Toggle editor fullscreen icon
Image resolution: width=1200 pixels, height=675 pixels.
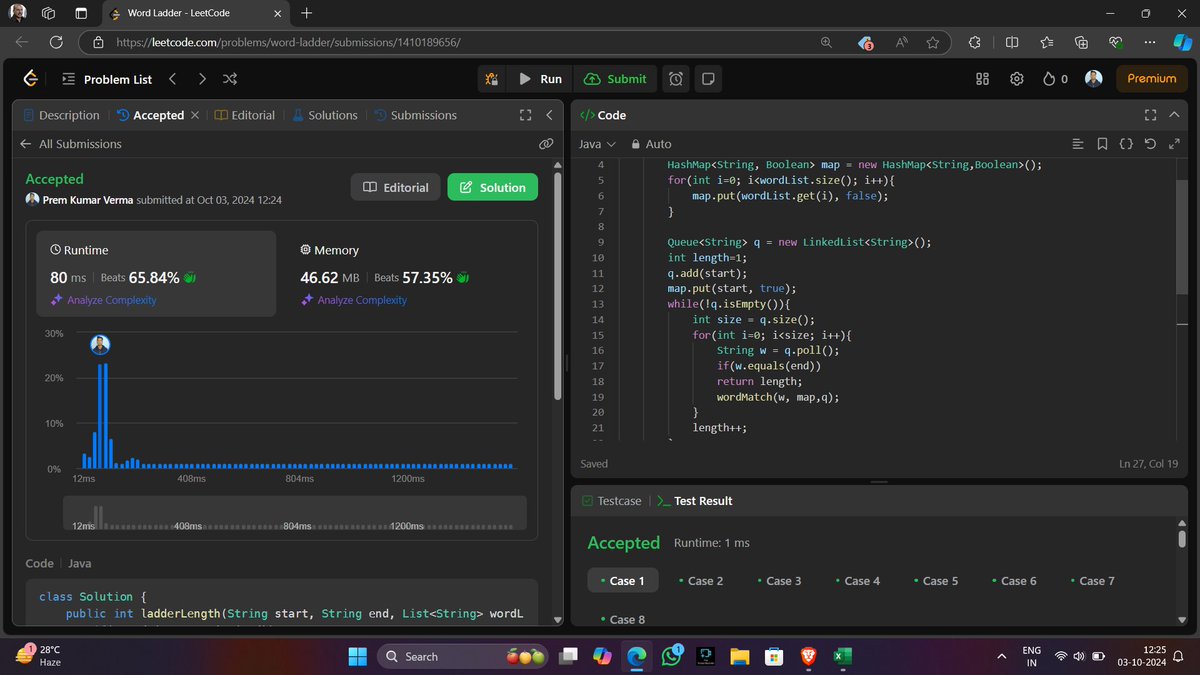click(x=1174, y=144)
